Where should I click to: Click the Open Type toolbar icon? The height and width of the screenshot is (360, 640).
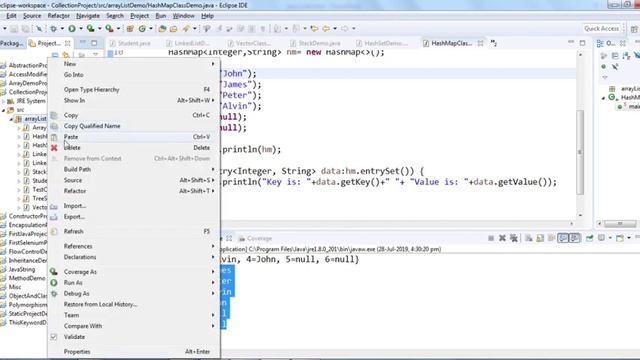click(x=162, y=29)
